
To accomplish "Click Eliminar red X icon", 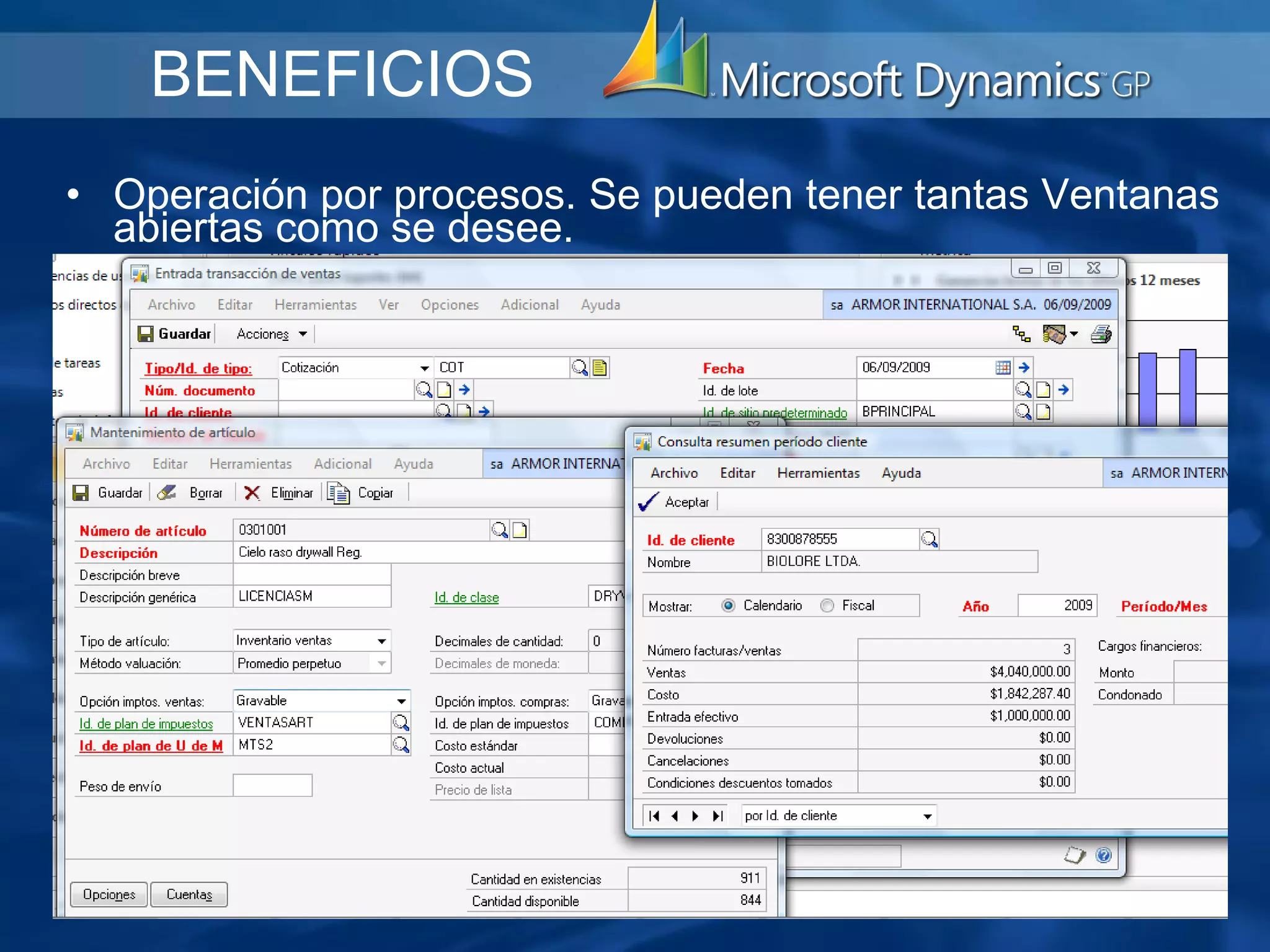I will (252, 493).
